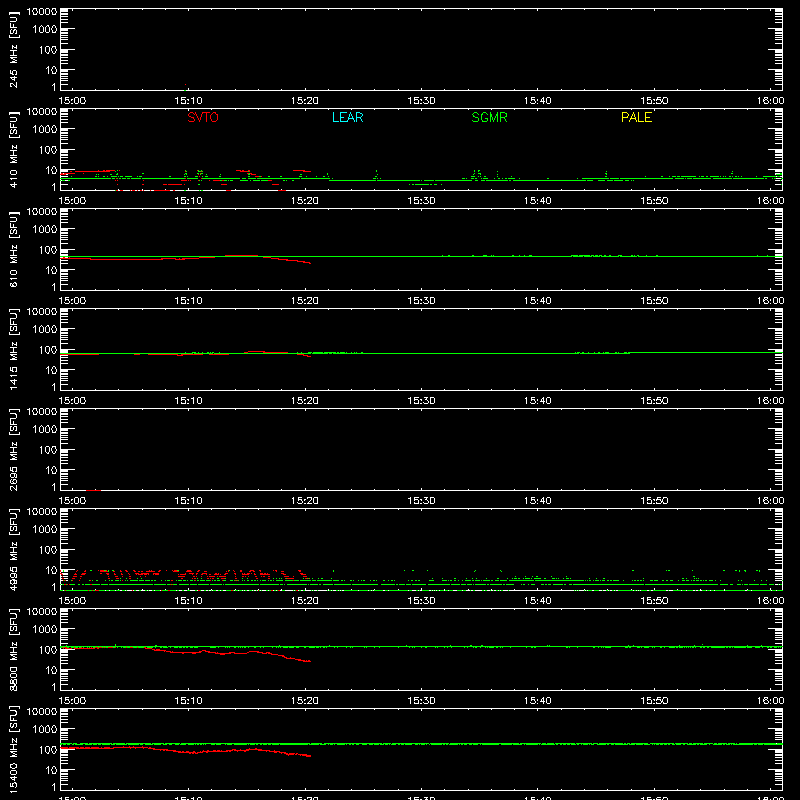The image size is (800, 800).
Task: Click the 10 tick label on 15400 MHz axis
Action: [x=51, y=770]
